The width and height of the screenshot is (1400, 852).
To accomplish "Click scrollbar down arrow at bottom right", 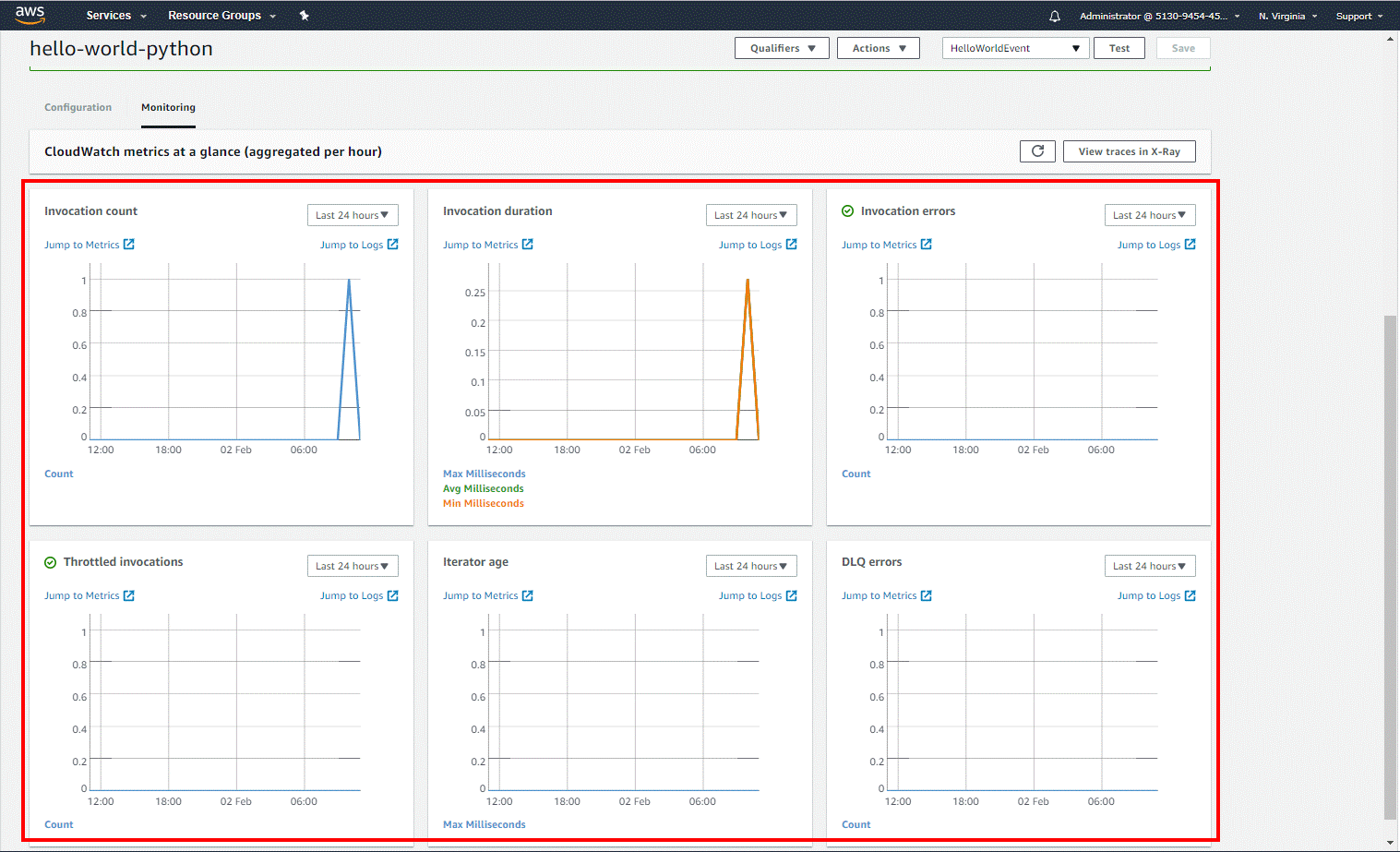I will tap(1390, 844).
